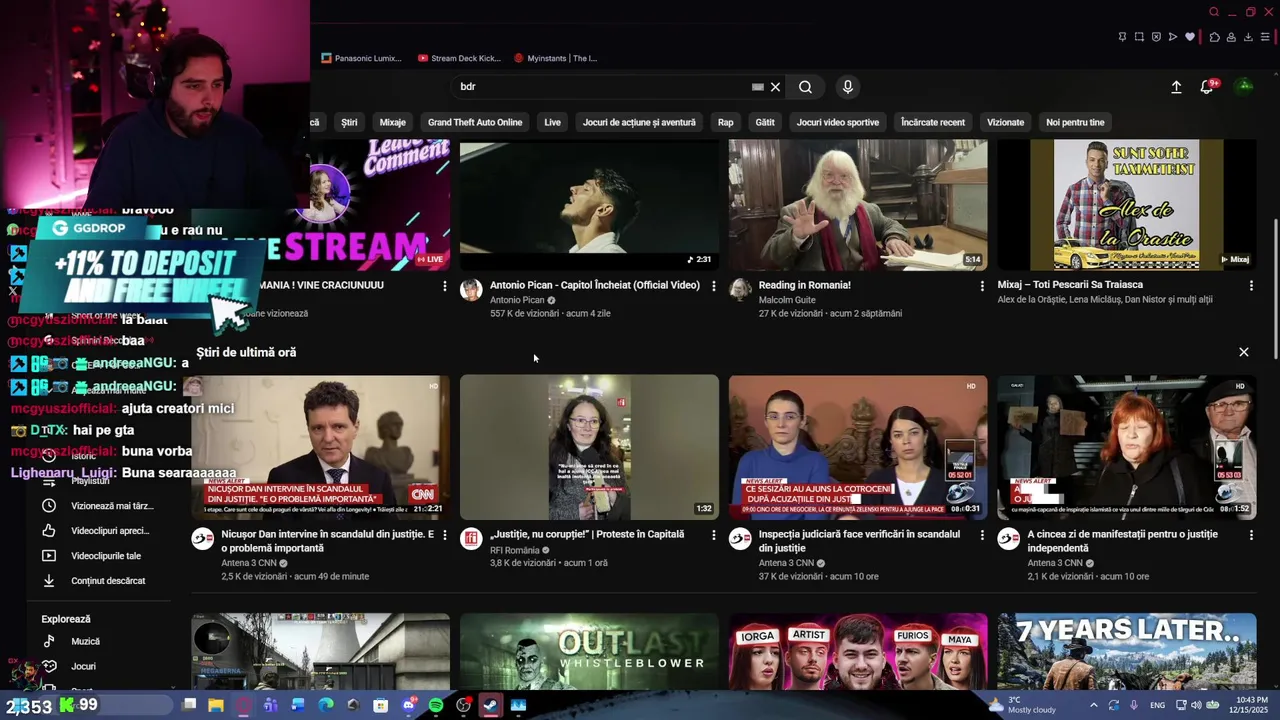Select the Încărcate recent chip

[933, 122]
